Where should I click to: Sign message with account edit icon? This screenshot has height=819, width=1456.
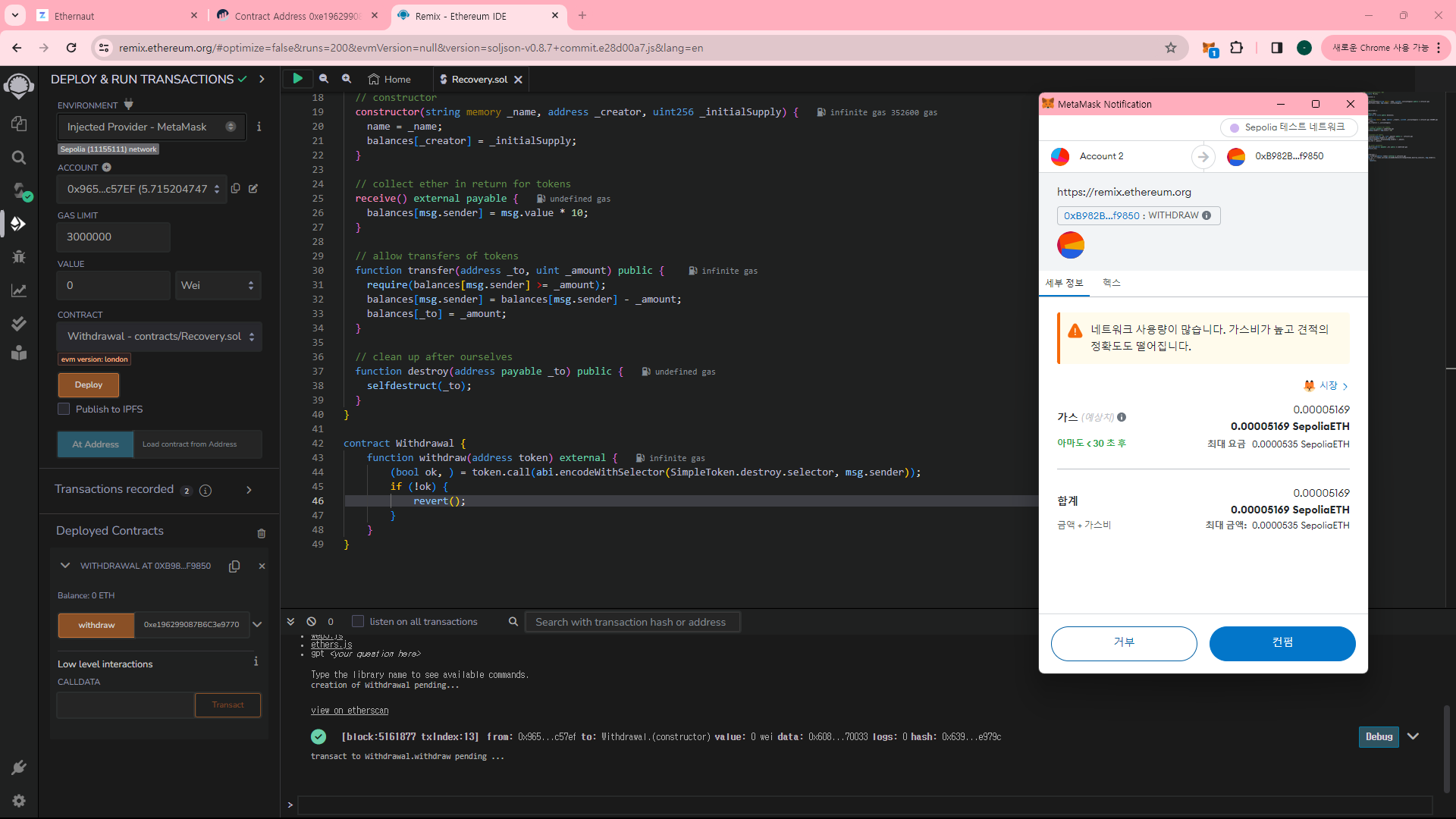pyautogui.click(x=253, y=188)
